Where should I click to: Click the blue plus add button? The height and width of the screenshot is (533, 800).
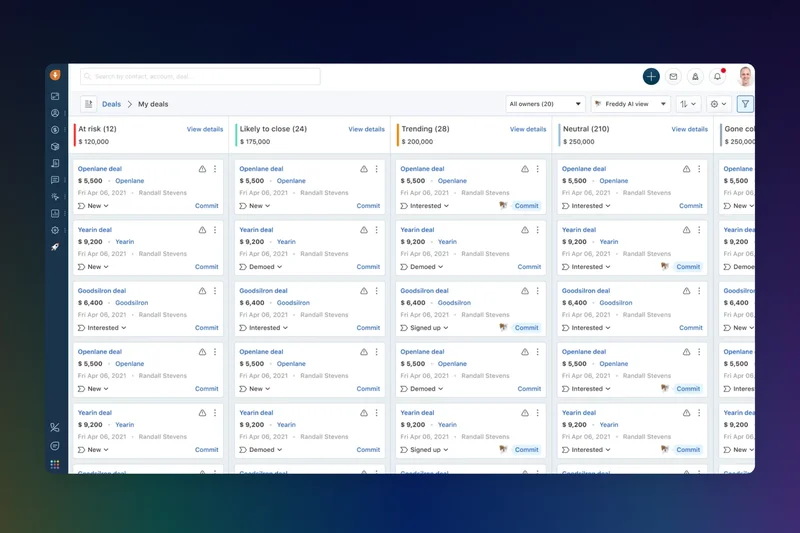(651, 76)
